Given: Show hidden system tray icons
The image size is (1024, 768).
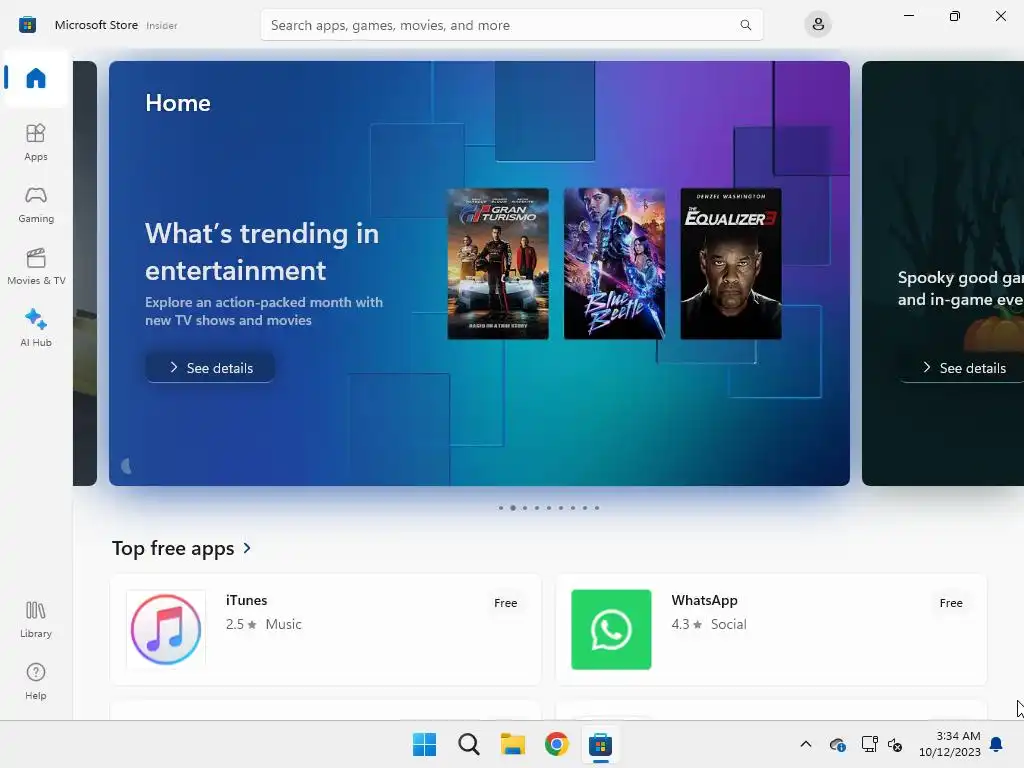Looking at the screenshot, I should [x=806, y=744].
